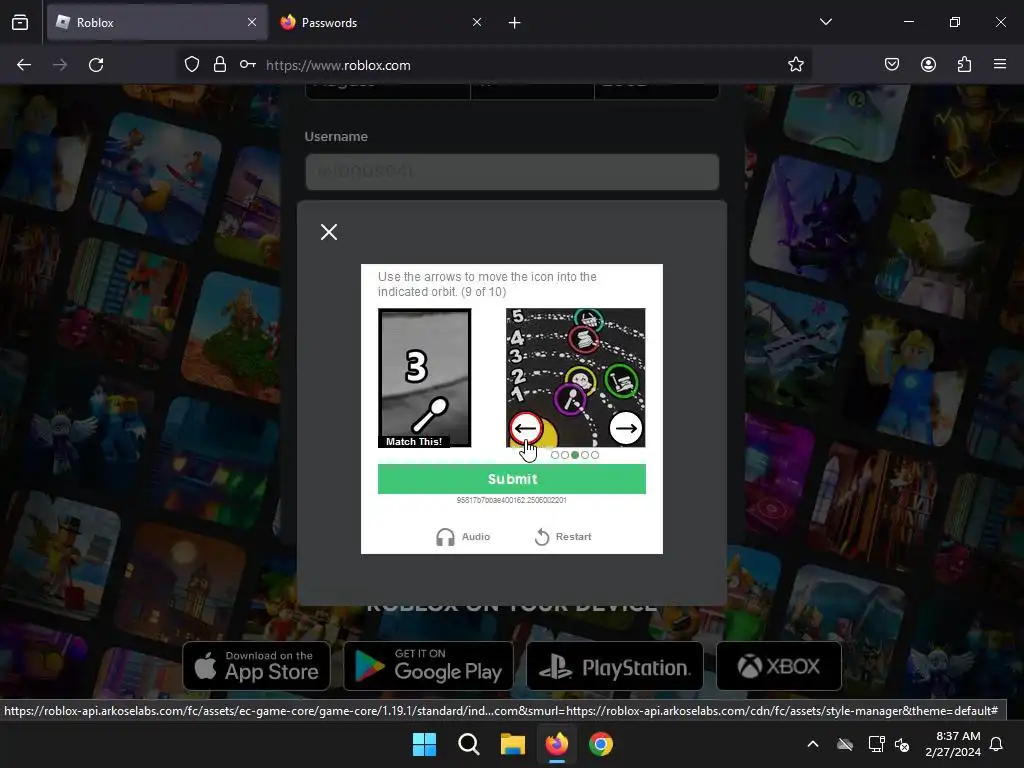Select the first puzzle pagination dot
Screen dimensions: 1024x768
pos(554,455)
